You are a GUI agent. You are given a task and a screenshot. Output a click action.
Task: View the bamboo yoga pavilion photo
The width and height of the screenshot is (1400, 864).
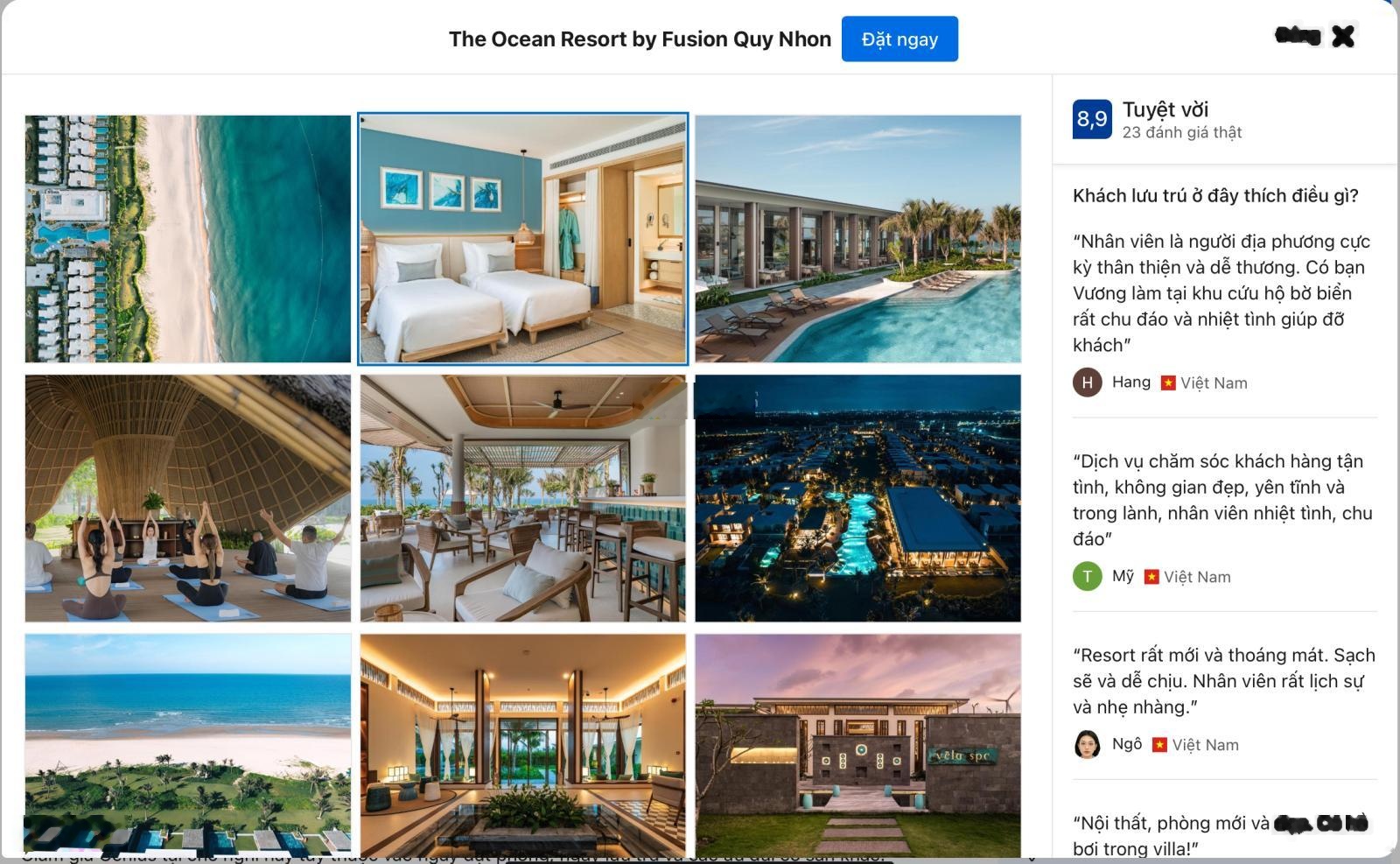188,498
